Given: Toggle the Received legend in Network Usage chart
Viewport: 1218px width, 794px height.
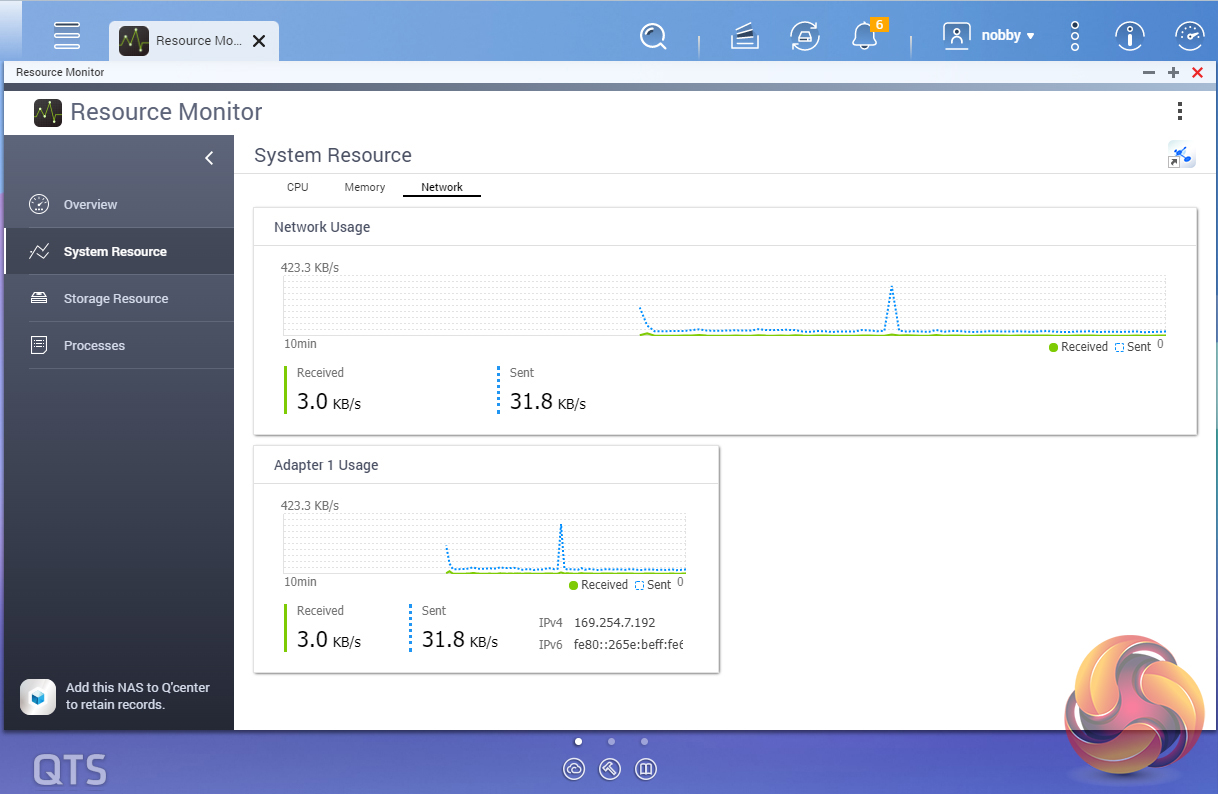Looking at the screenshot, I should pyautogui.click(x=1078, y=347).
